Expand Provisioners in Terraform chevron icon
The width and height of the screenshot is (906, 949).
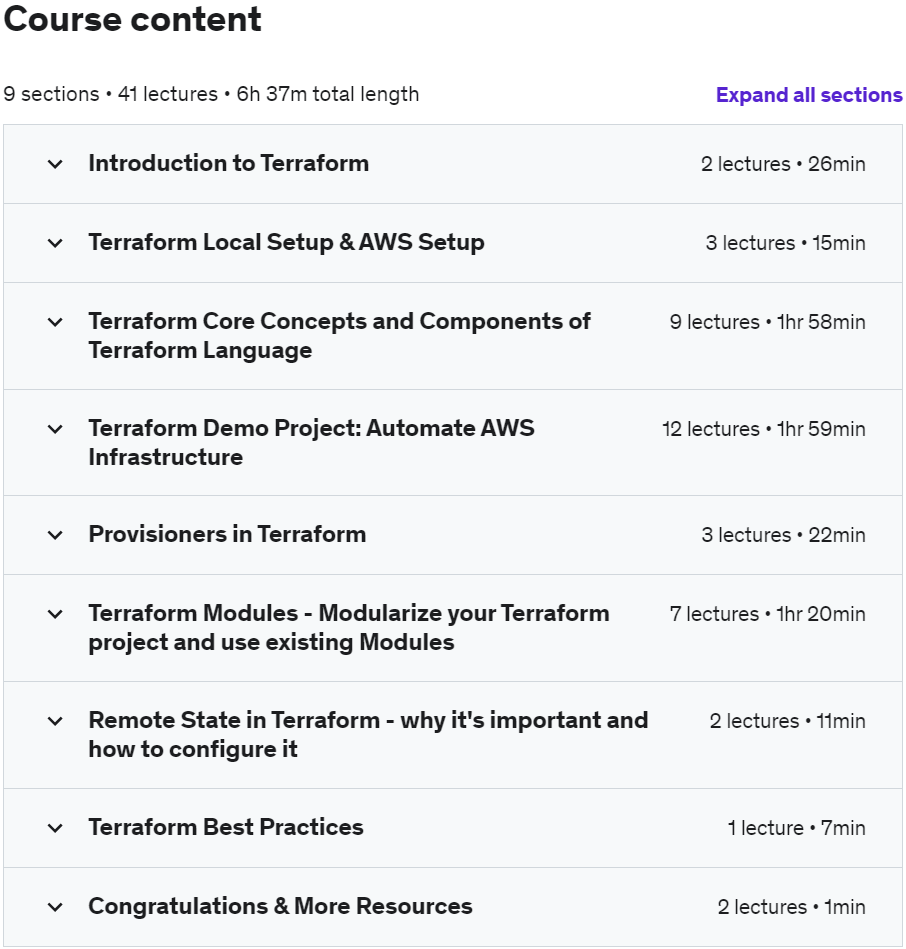pos(55,535)
